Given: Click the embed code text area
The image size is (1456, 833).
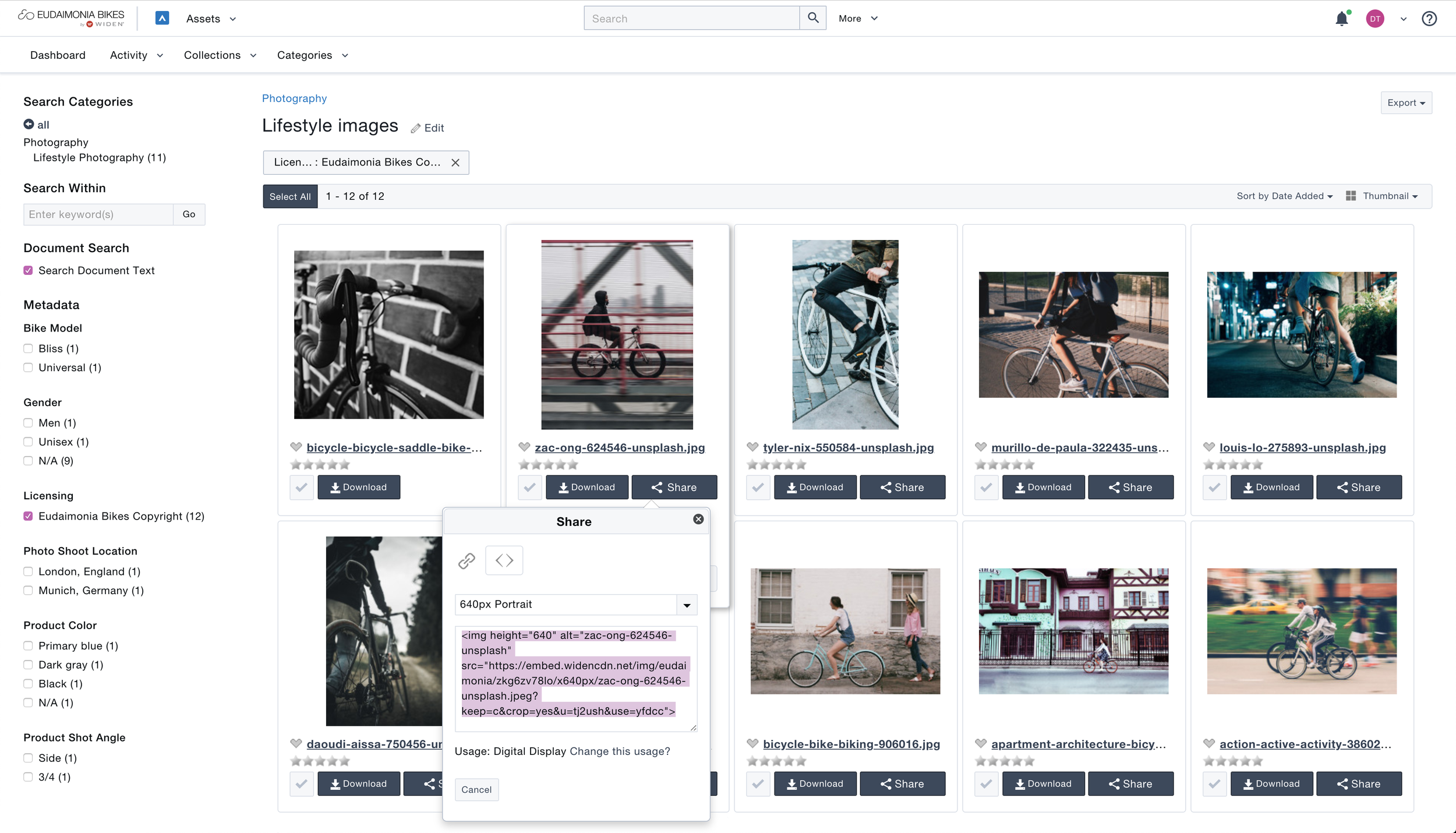Looking at the screenshot, I should (x=576, y=679).
